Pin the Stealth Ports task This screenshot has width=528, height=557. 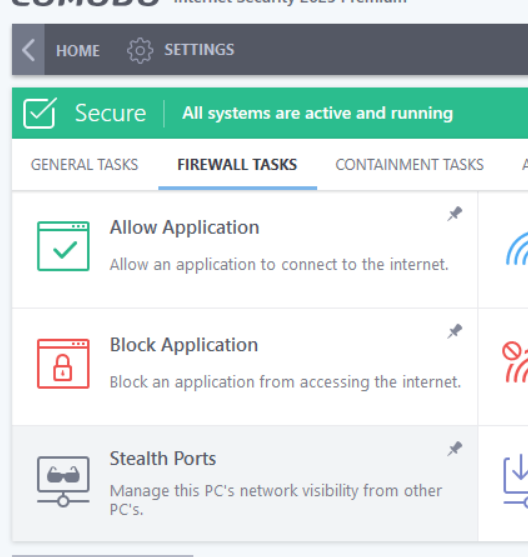coord(454,449)
